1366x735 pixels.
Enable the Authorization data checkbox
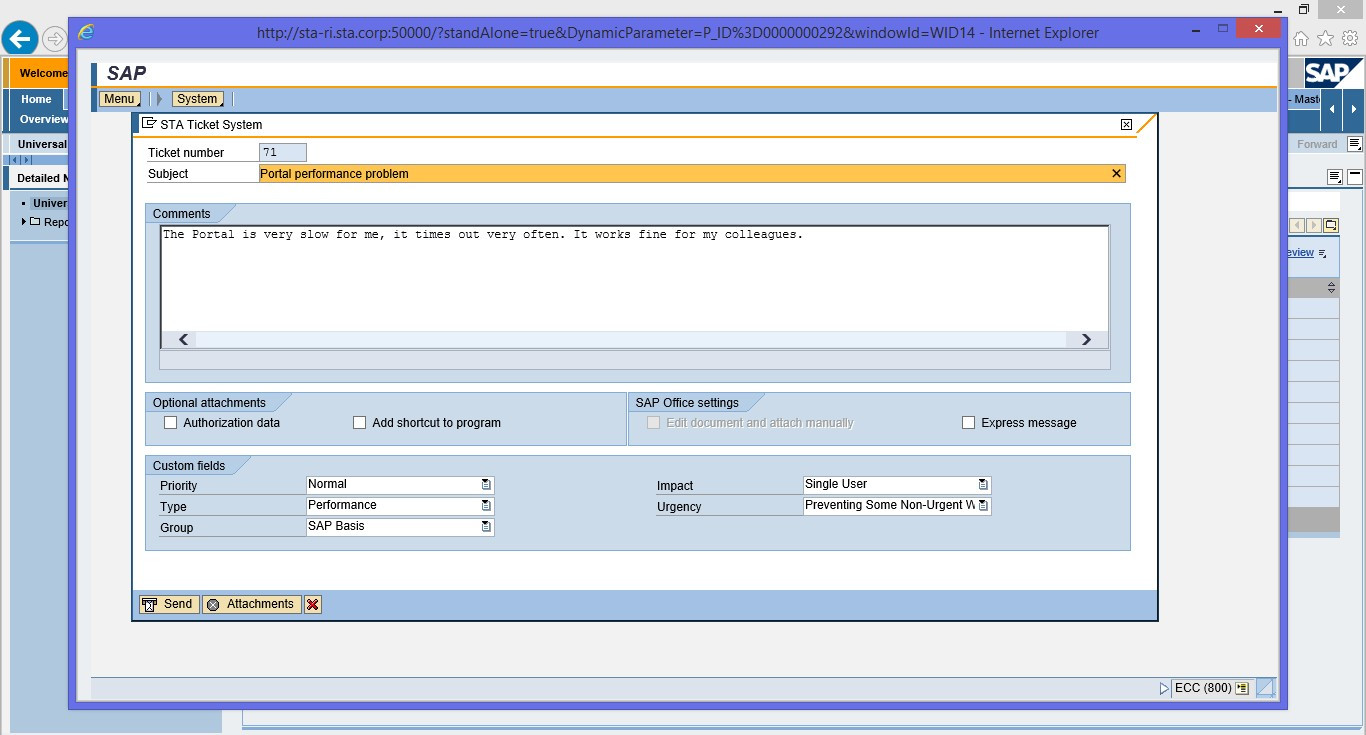(170, 423)
